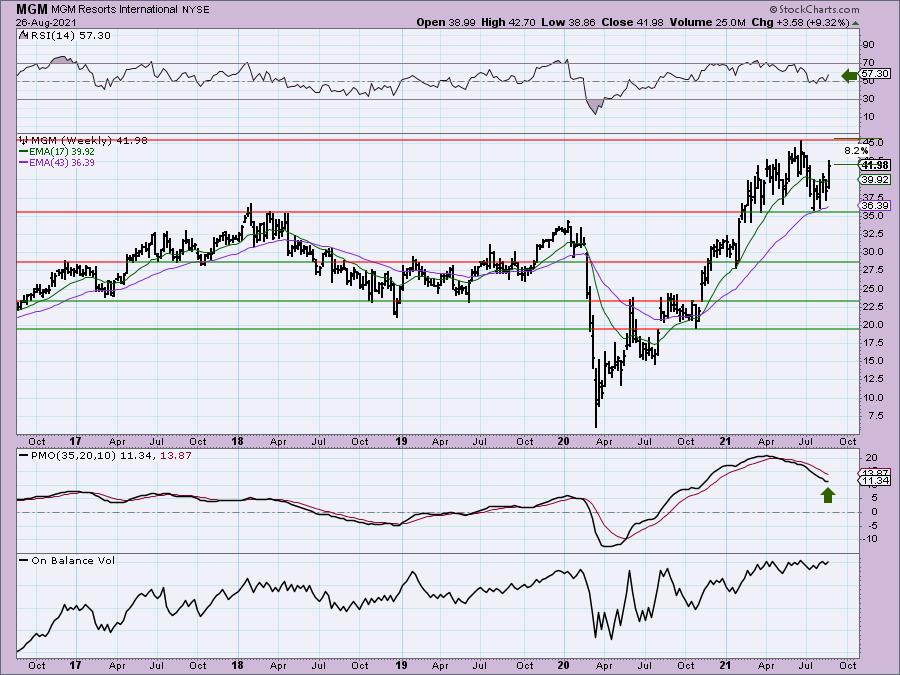This screenshot has height=675, width=900.
Task: Click the 12.5 price axis label
Action: tap(872, 379)
